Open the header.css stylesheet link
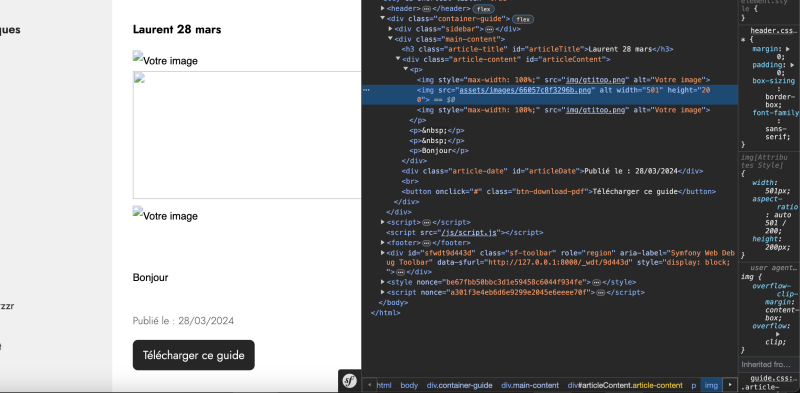This screenshot has width=800, height=393. coord(774,31)
